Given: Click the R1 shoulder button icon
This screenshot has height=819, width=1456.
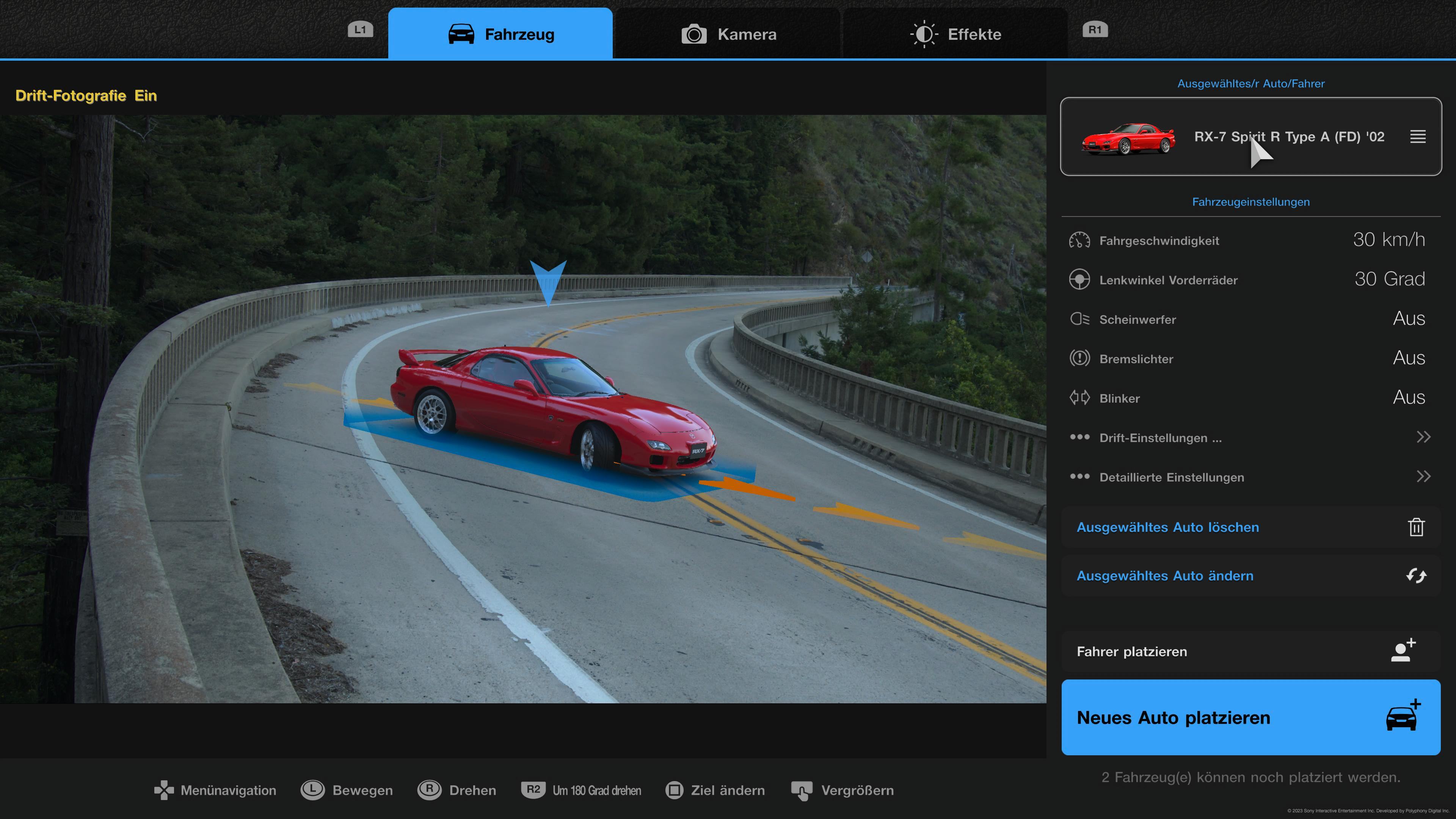Looking at the screenshot, I should (x=1095, y=30).
